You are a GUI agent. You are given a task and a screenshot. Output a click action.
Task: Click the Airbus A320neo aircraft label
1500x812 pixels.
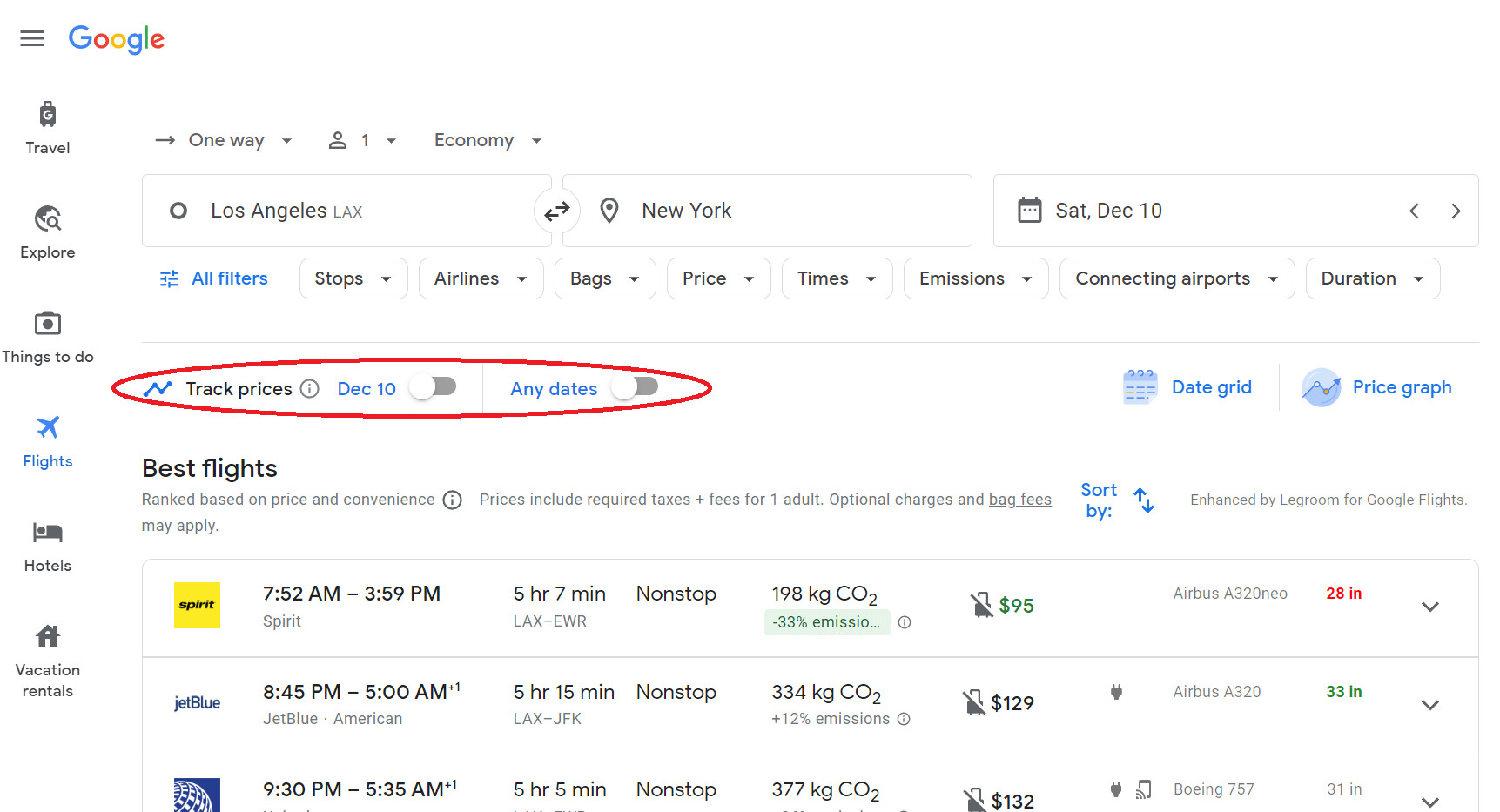pos(1230,594)
